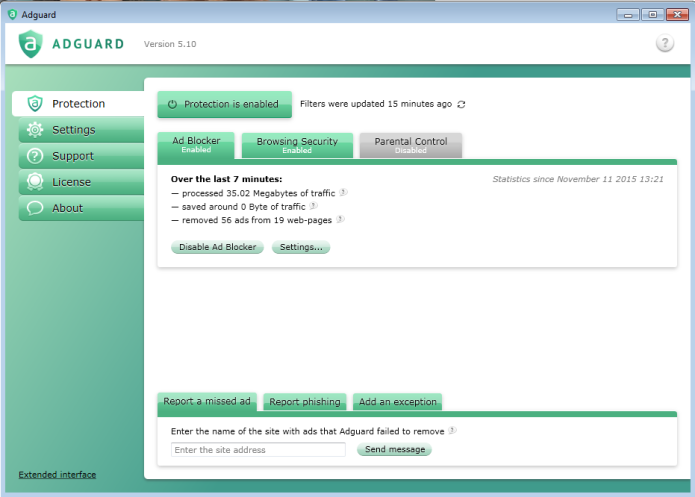Select the 'Add an exception' tab
695x497 pixels.
[398, 402]
